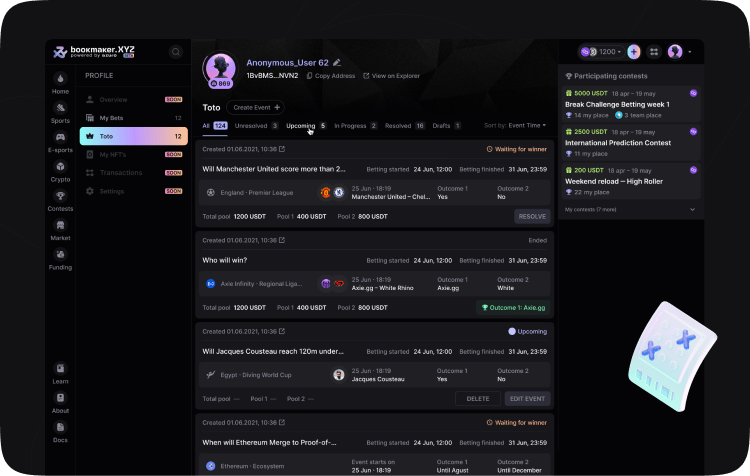Click the Create Event button
The image size is (750, 476).
[x=255, y=108]
